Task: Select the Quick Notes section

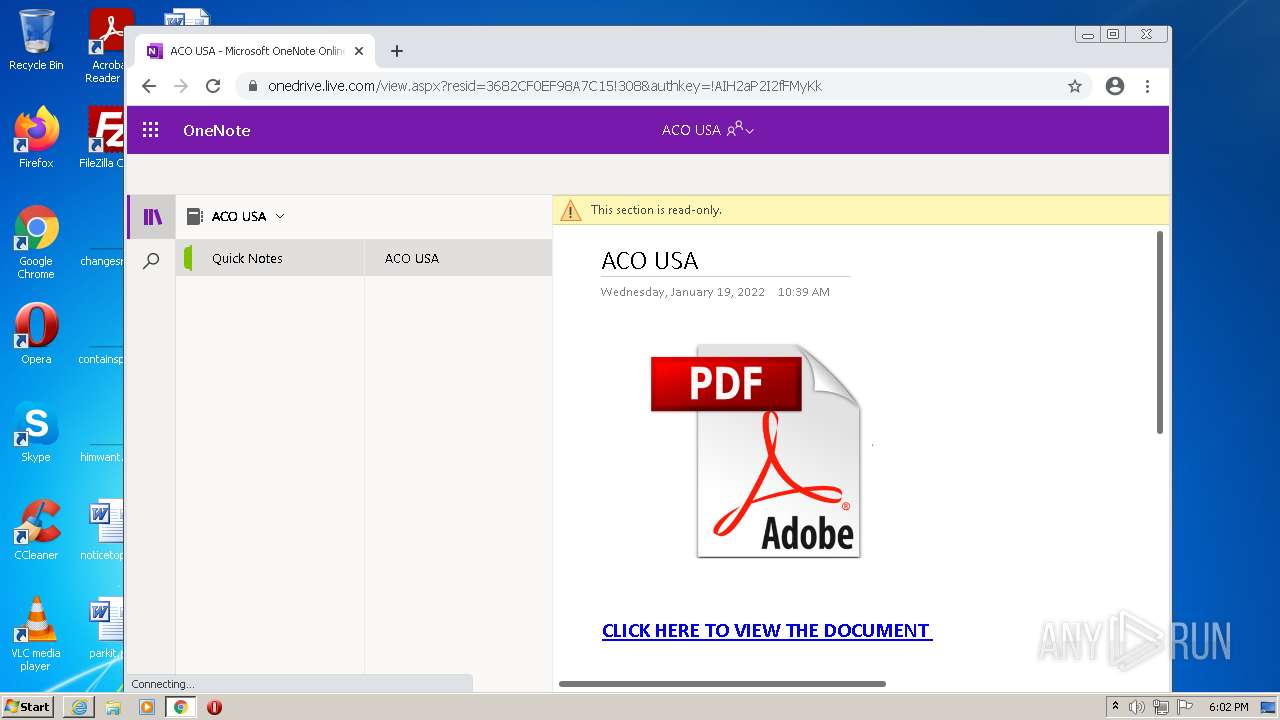Action: 269,258
